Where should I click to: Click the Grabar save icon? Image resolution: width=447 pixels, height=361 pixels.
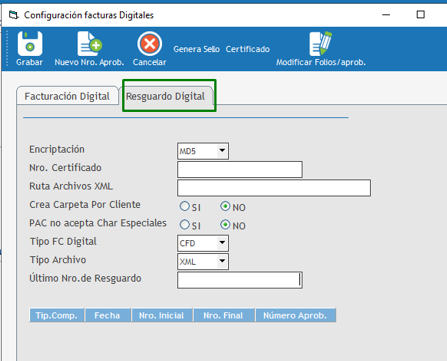point(30,44)
